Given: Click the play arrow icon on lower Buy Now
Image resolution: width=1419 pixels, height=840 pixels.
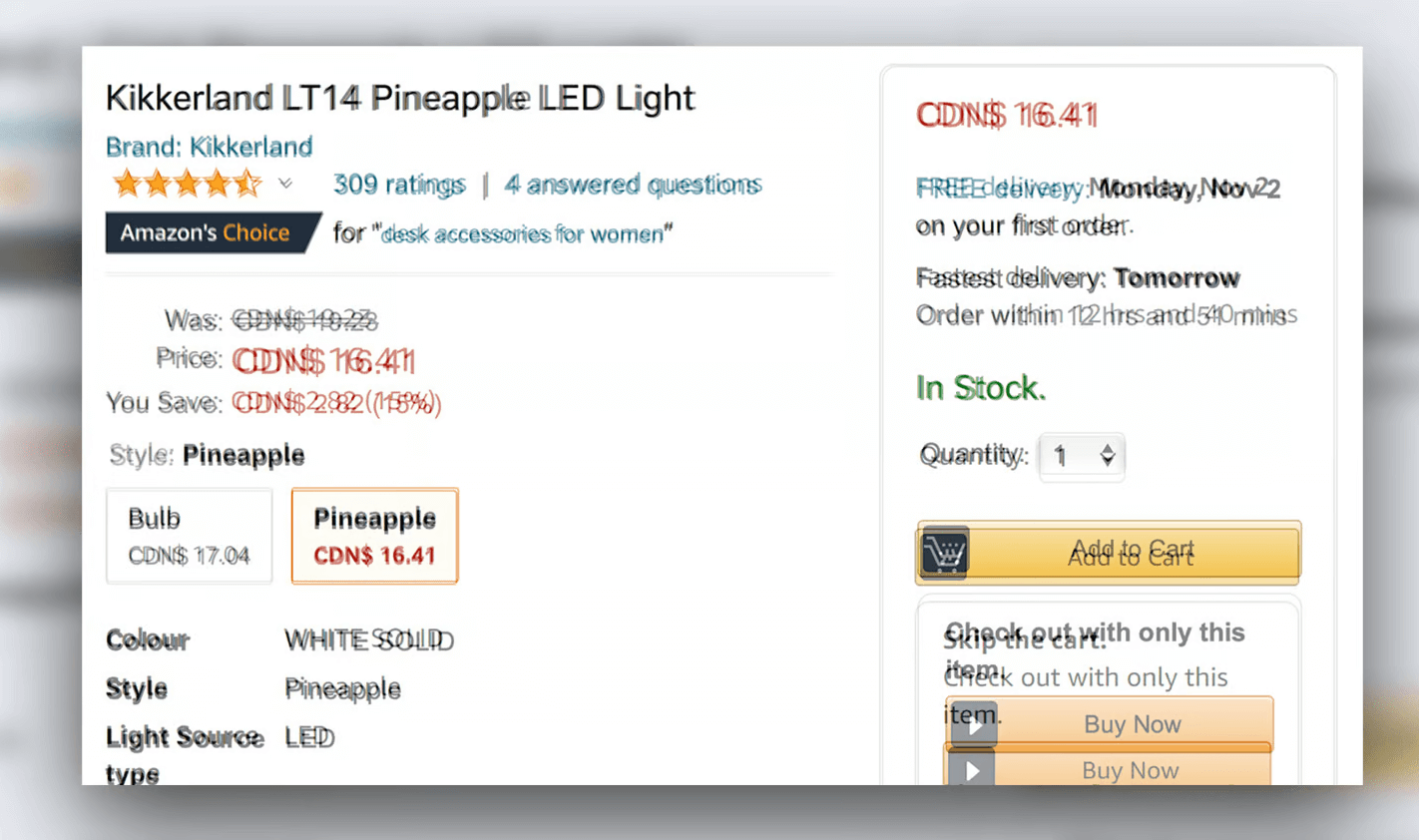Looking at the screenshot, I should [x=971, y=770].
